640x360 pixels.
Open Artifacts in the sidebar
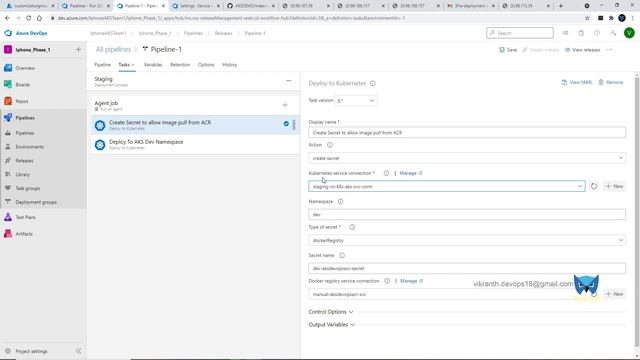[x=24, y=234]
